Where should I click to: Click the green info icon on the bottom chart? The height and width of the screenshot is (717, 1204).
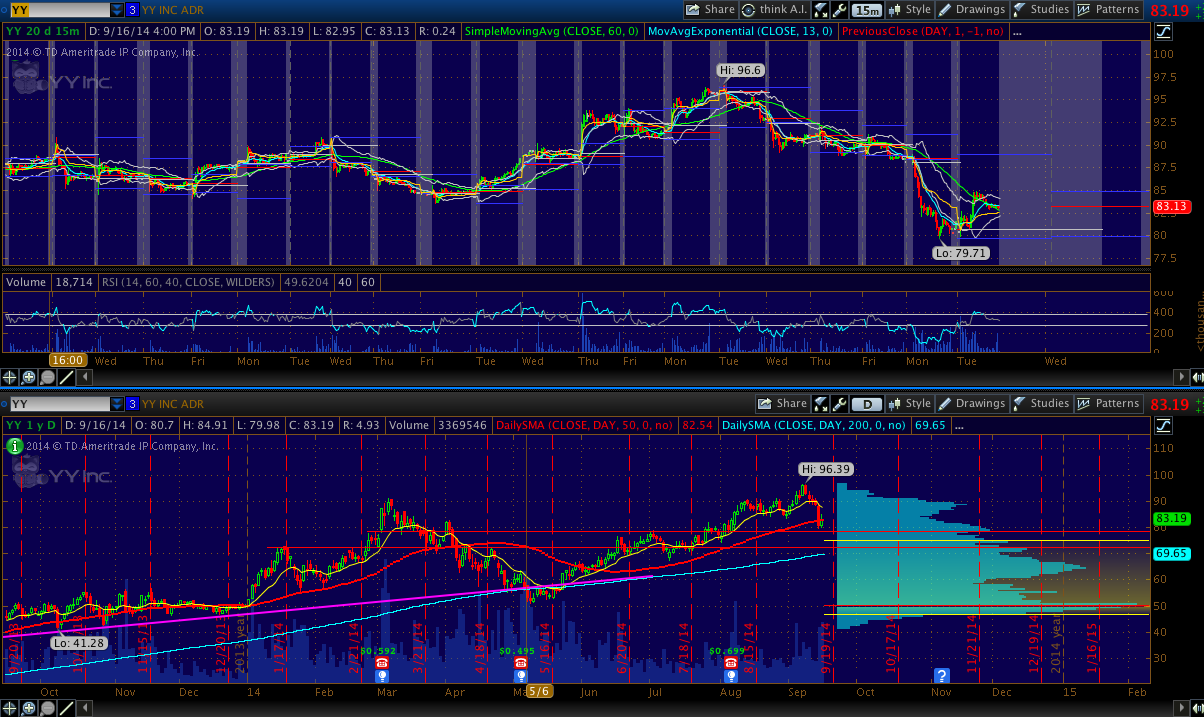pyautogui.click(x=15, y=446)
